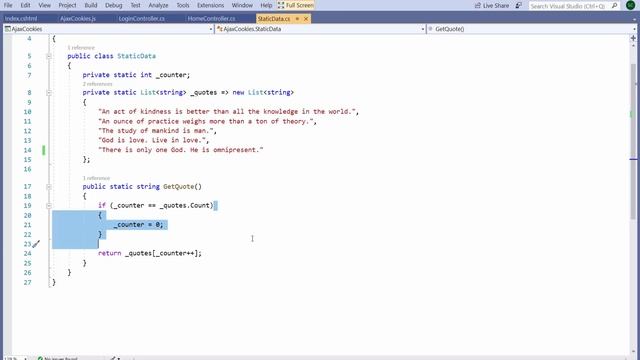Open the '1 reference' CodeLens above StaticData class
This screenshot has height=360, width=640.
81,48
